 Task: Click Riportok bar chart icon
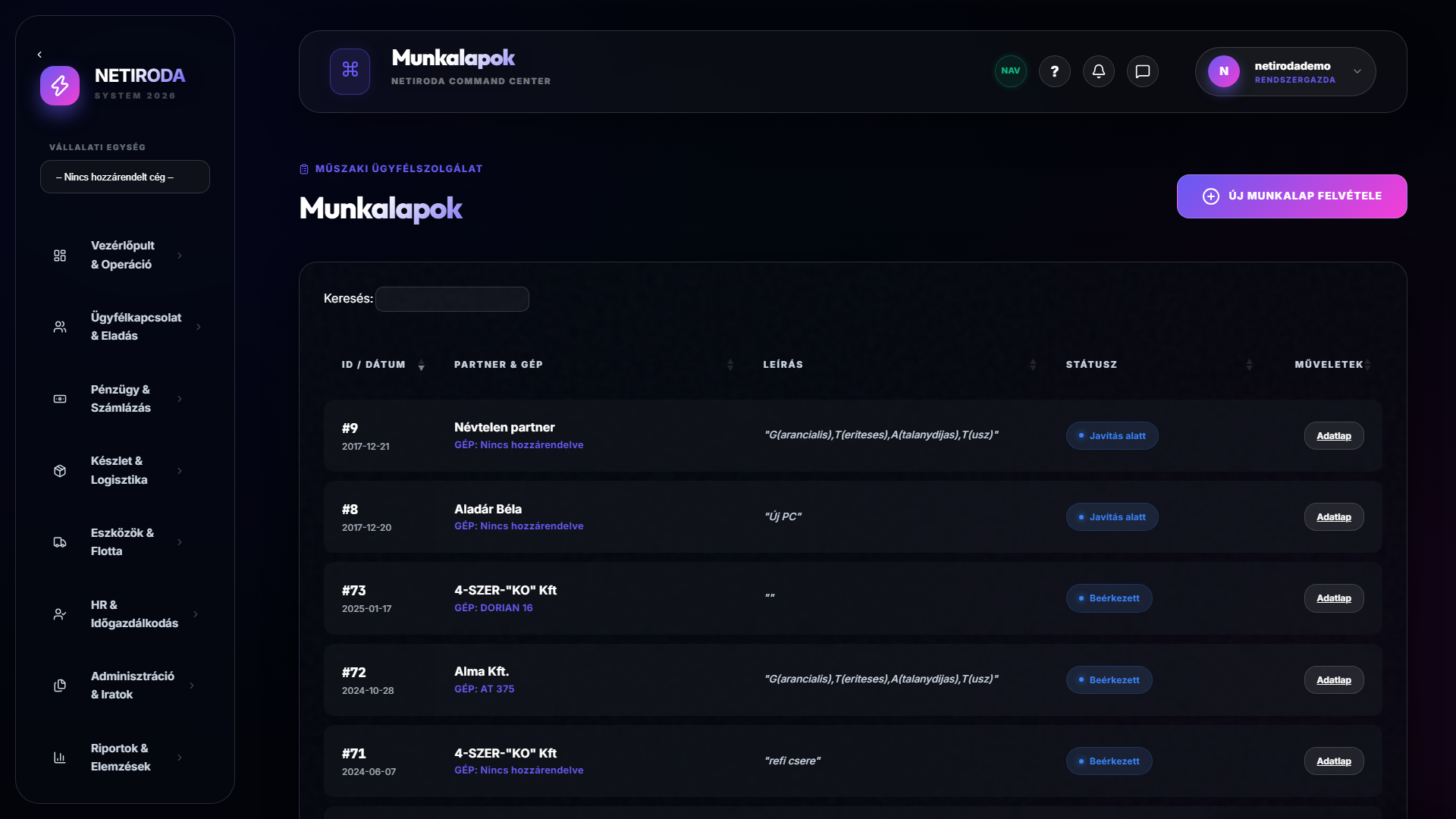click(60, 758)
